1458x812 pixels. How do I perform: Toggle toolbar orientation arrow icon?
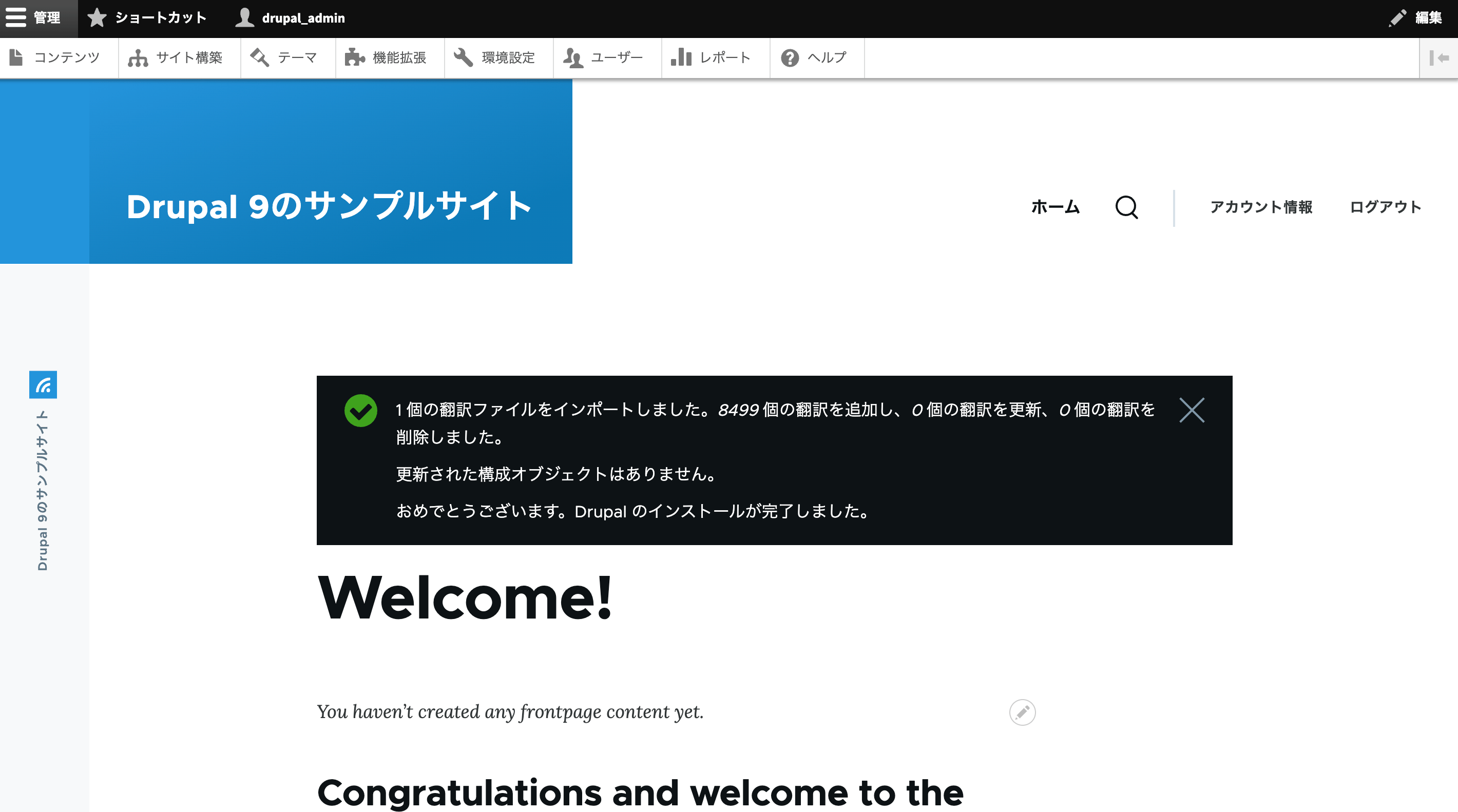tap(1439, 57)
